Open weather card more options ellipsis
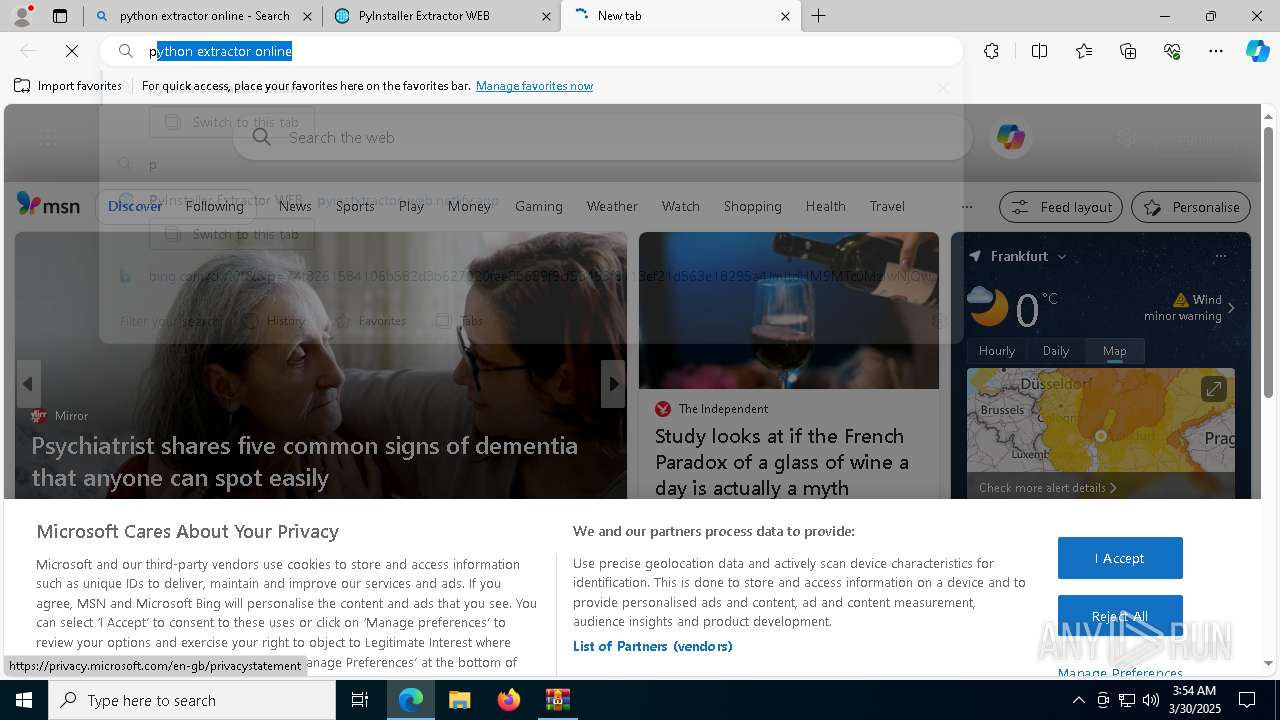 (x=1220, y=256)
